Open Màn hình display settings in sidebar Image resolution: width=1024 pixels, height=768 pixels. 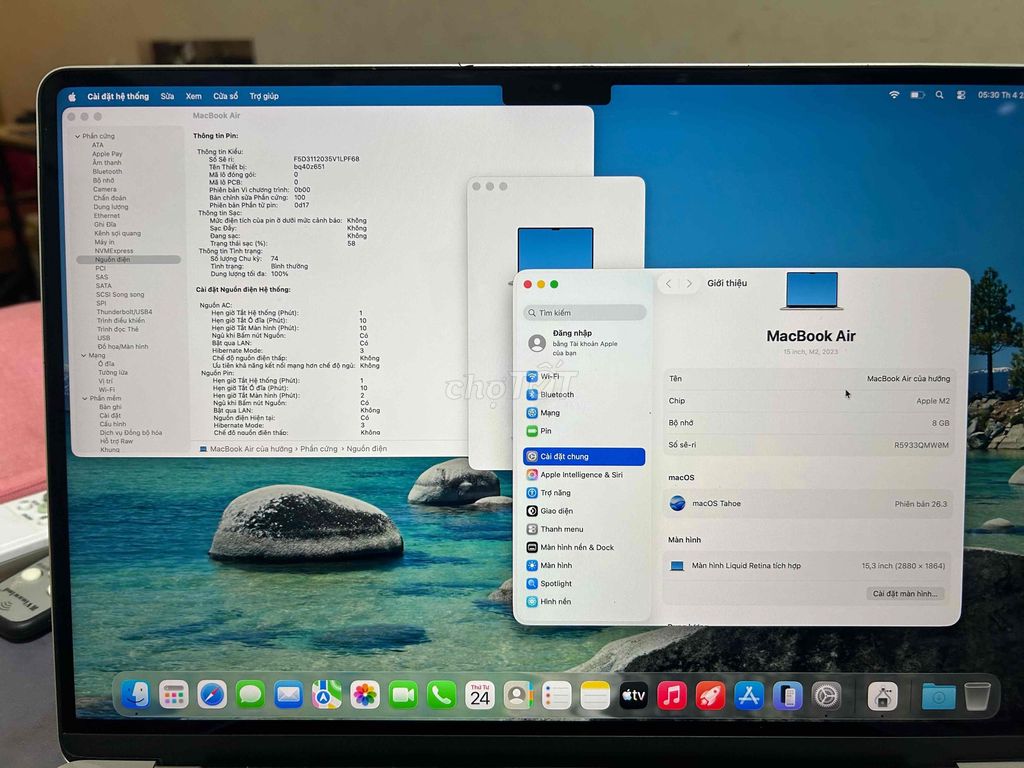point(584,566)
